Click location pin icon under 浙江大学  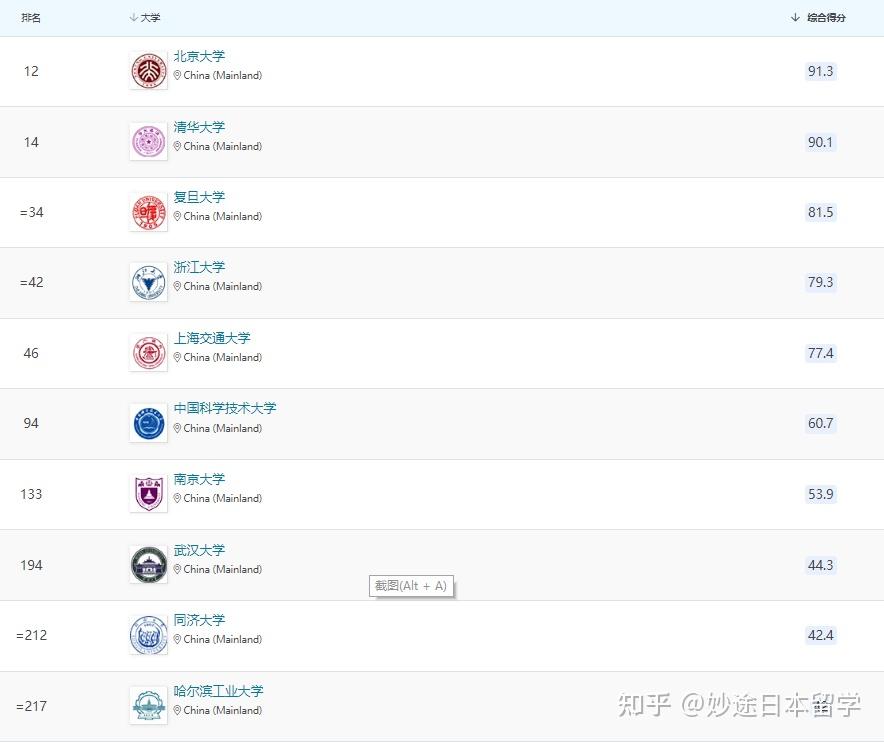(177, 286)
